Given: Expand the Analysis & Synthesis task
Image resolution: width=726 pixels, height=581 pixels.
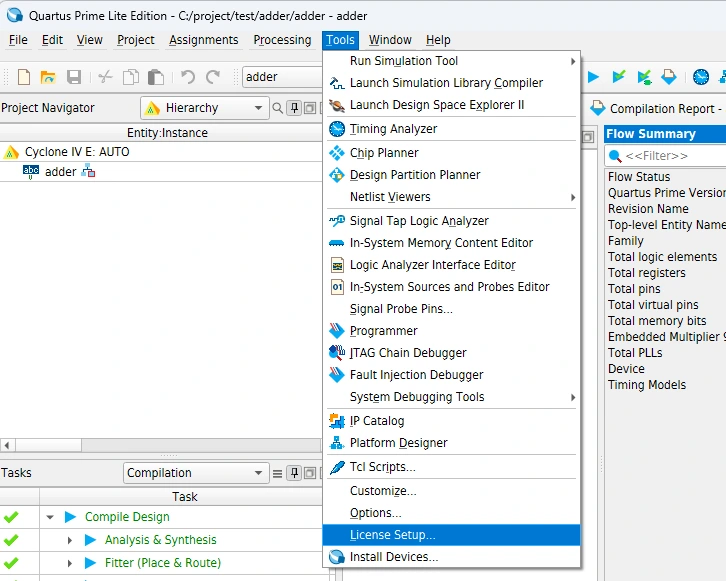Looking at the screenshot, I should (x=70, y=540).
